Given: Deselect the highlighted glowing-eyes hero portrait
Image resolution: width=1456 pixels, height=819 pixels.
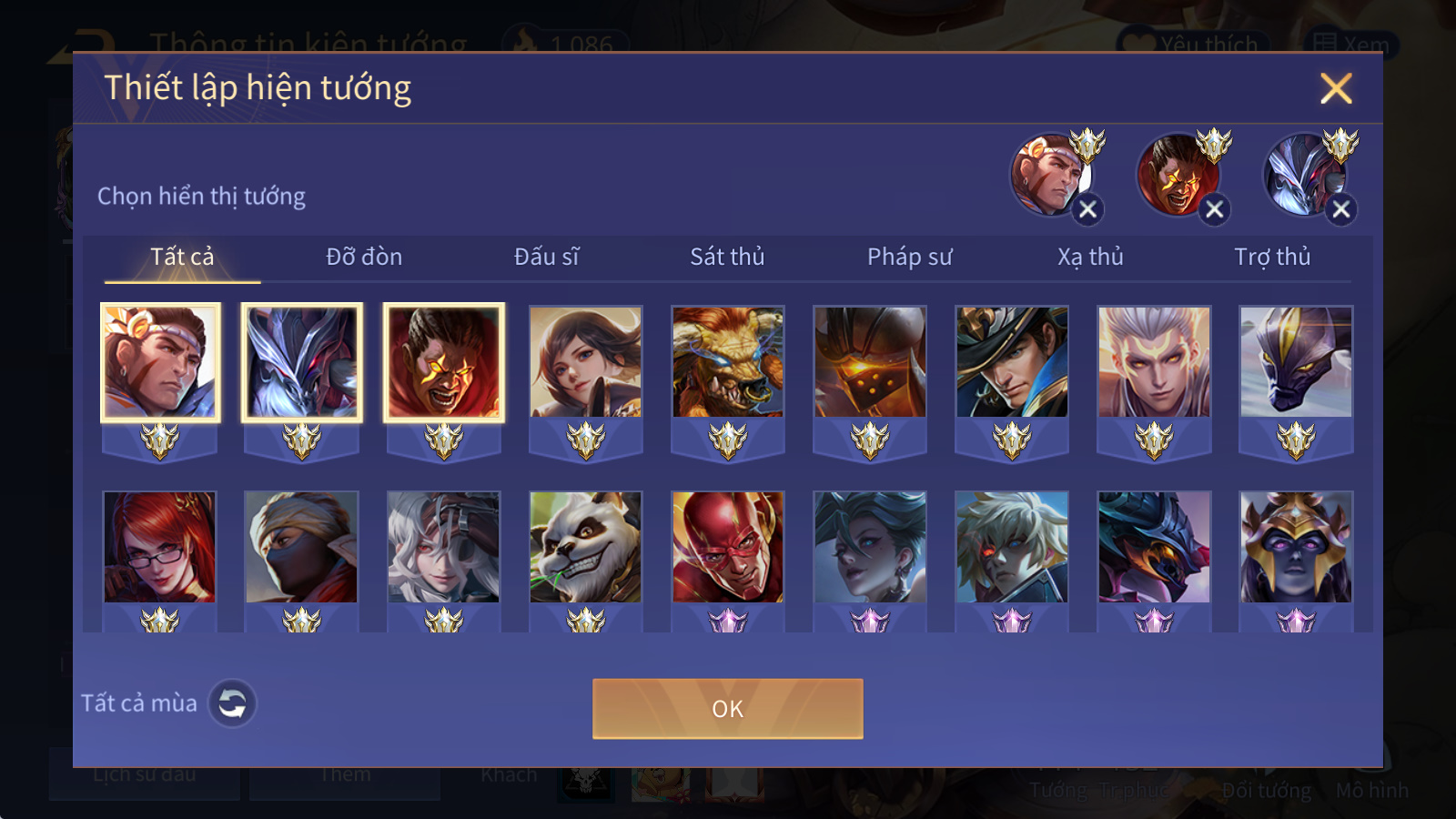Looking at the screenshot, I should [444, 362].
